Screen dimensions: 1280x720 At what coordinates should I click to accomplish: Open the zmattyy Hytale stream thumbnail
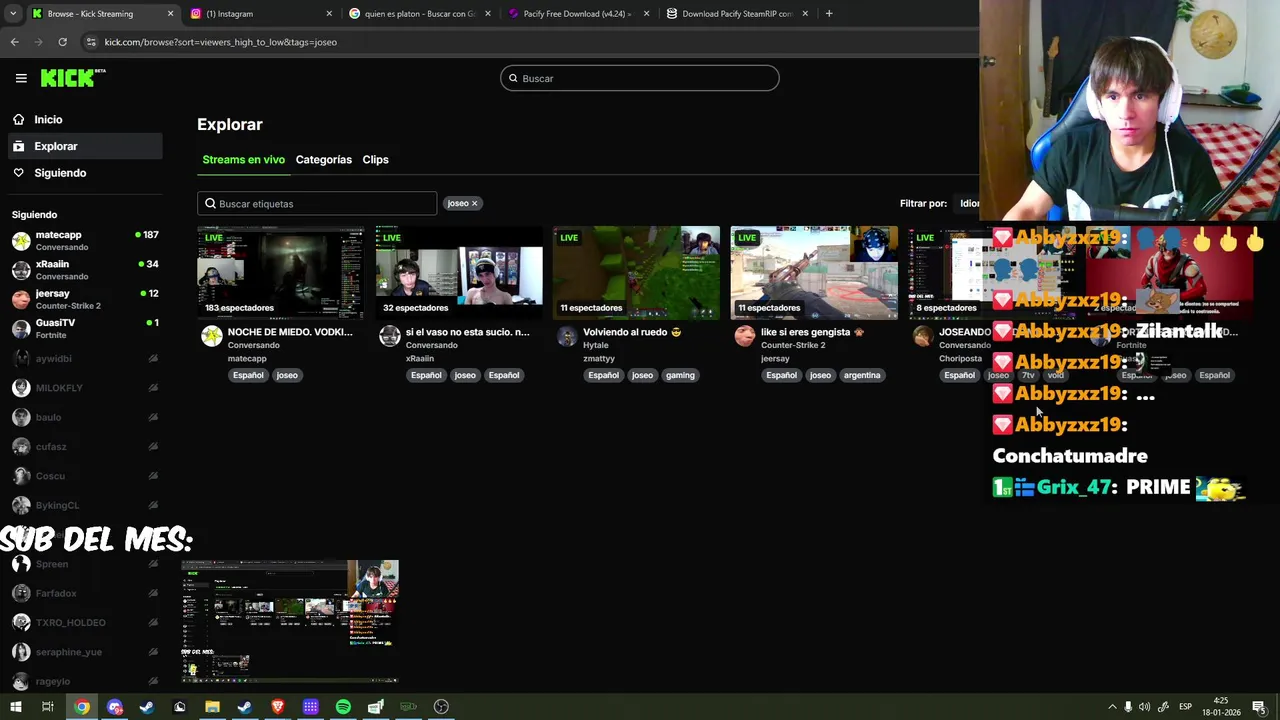click(636, 273)
